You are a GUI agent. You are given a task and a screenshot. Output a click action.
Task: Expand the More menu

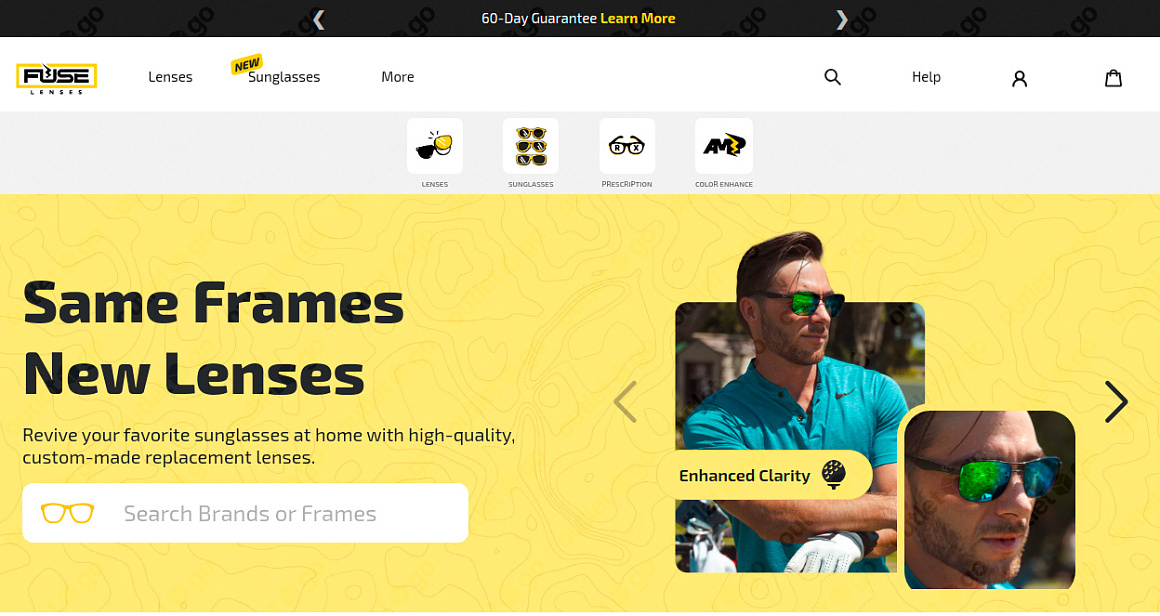[x=397, y=77]
